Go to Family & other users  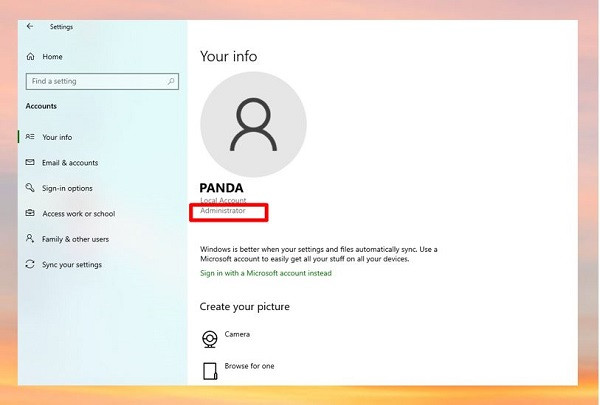75,239
